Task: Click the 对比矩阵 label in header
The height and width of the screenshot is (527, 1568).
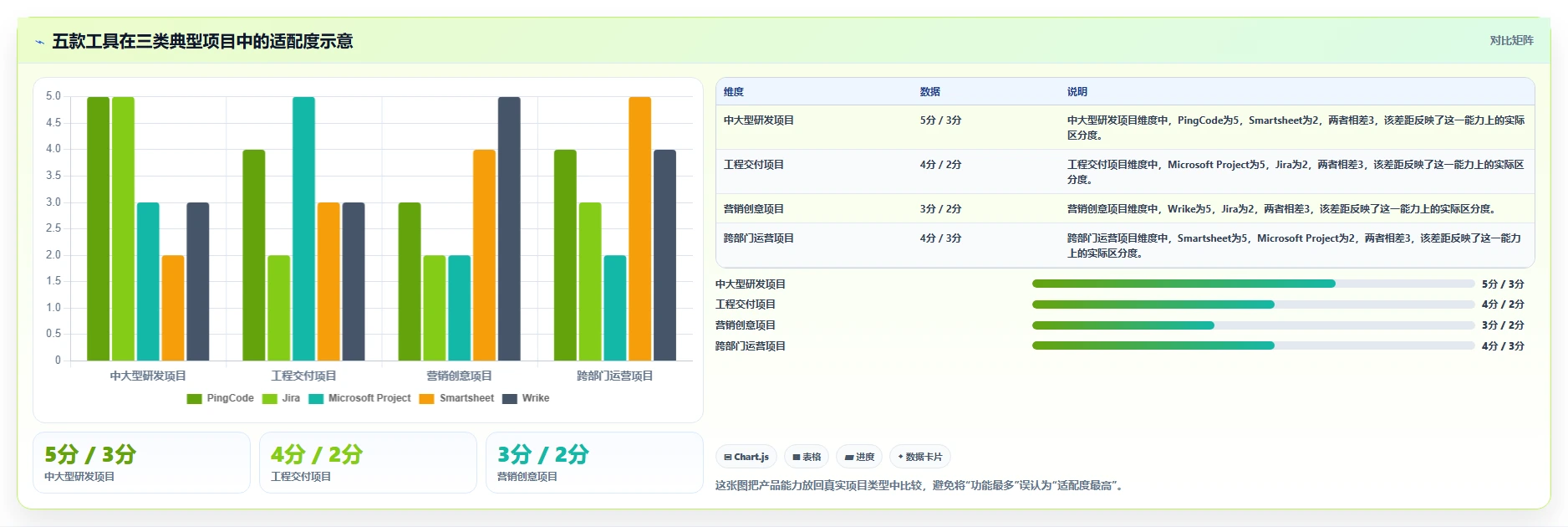Action: click(x=1511, y=40)
